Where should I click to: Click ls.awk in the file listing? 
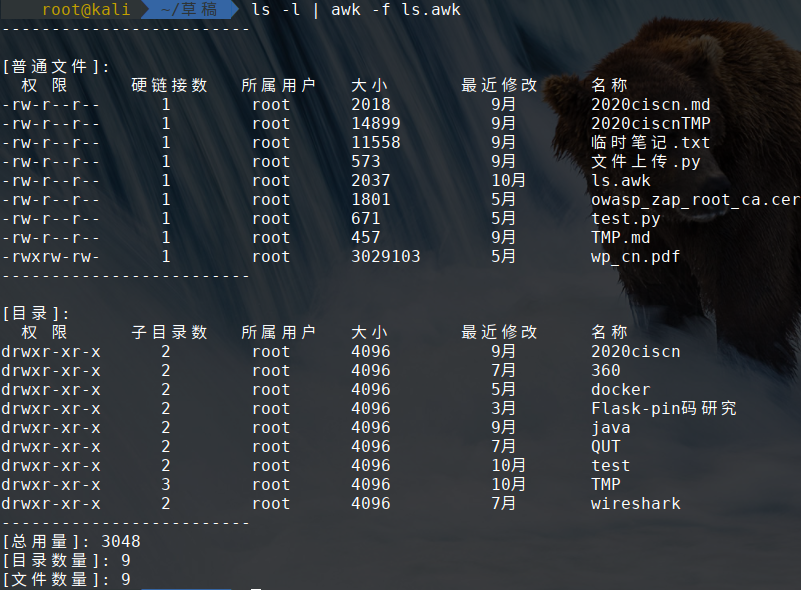(x=620, y=181)
